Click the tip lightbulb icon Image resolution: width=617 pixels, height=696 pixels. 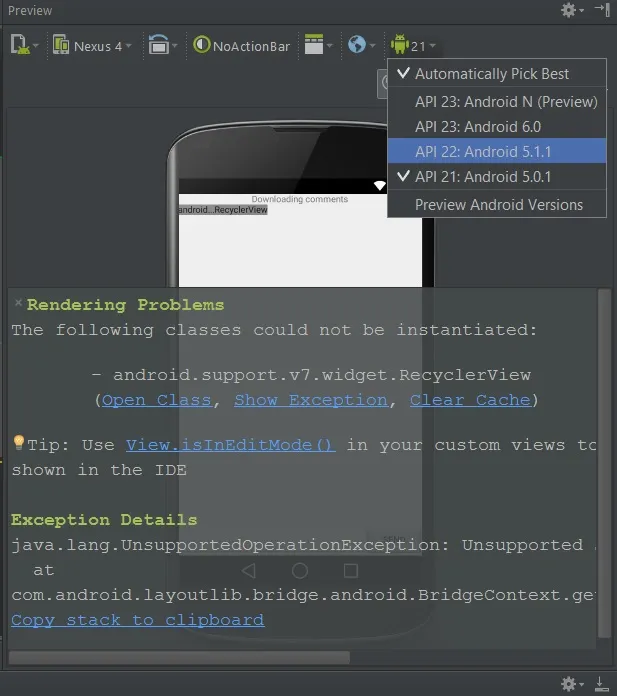pos(19,442)
